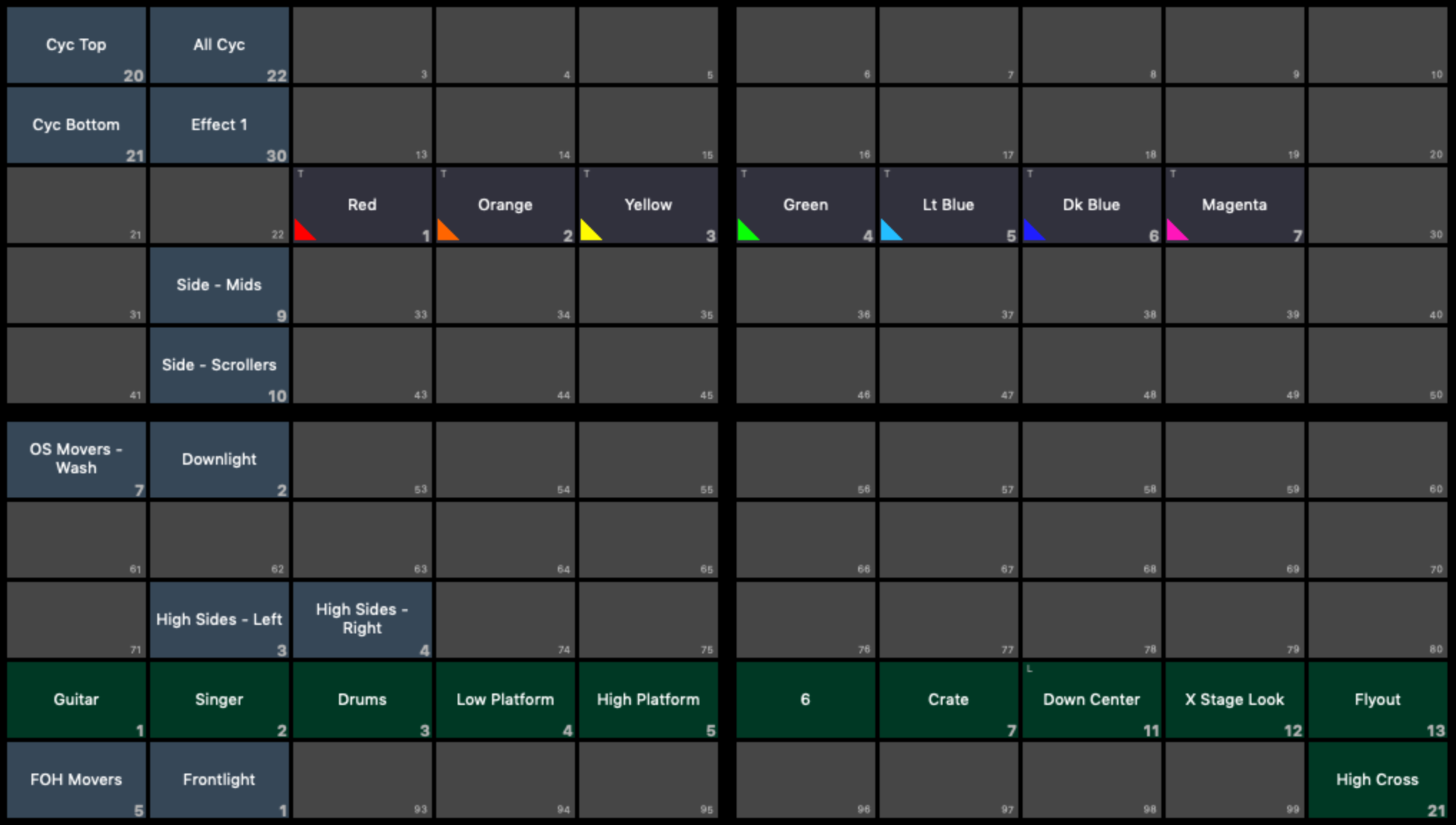This screenshot has width=1456, height=825.
Task: Recall the All Cyc group
Action: pos(219,45)
